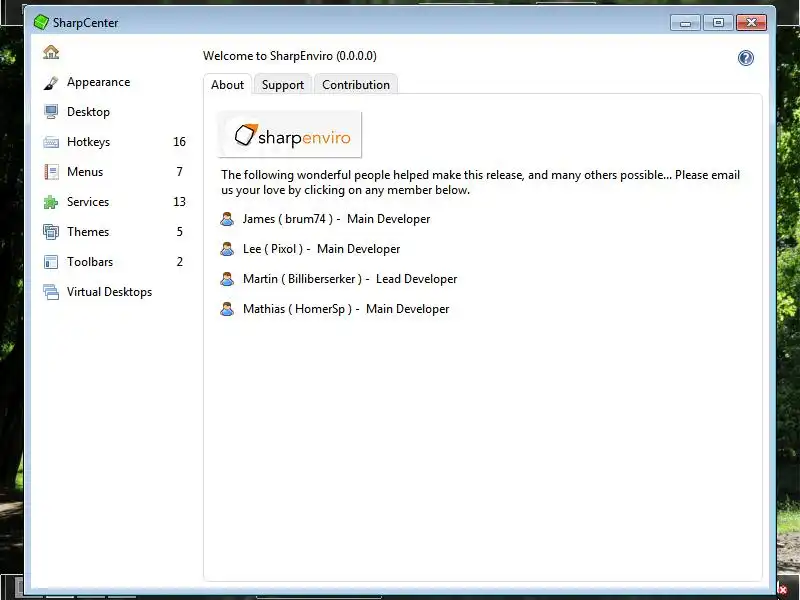Viewport: 800px width, 600px height.
Task: Select the Menus section label
Action: (x=85, y=172)
